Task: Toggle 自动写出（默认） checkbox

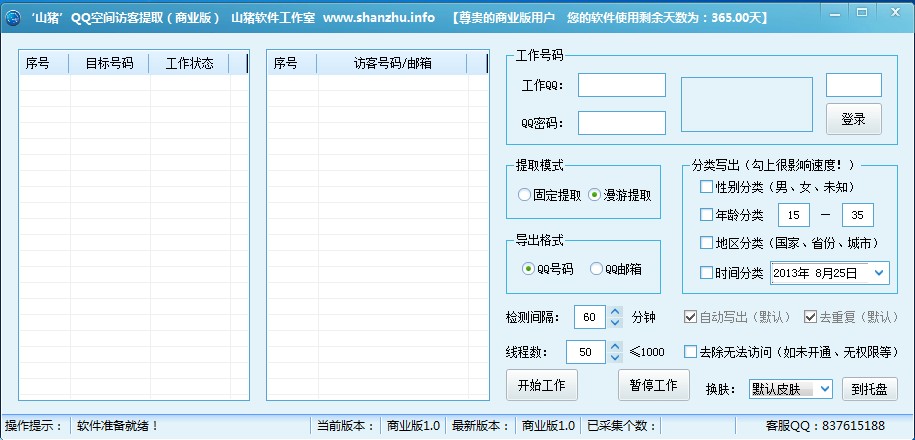Action: [690, 317]
